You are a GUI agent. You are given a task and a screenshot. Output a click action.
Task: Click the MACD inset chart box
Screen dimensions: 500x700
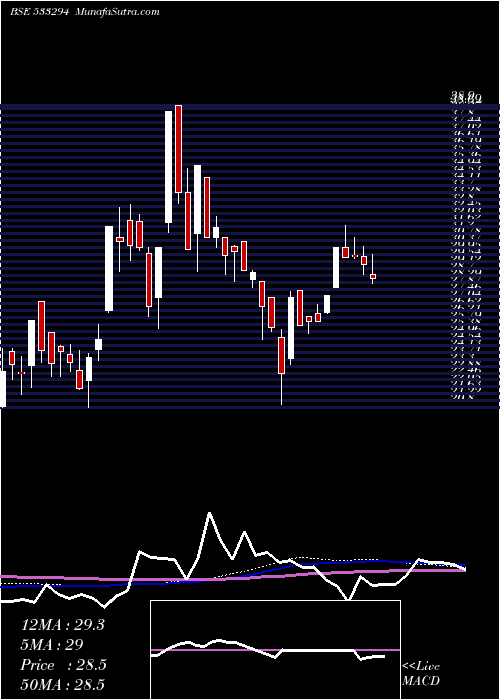(x=275, y=650)
